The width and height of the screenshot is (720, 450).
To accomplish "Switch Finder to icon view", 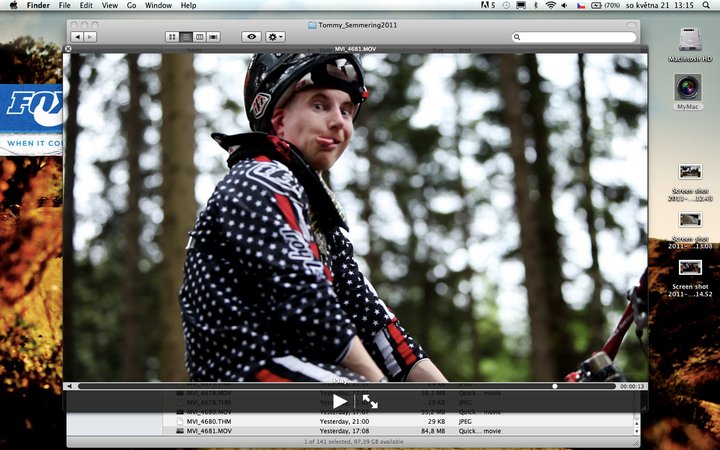I will 172,37.
